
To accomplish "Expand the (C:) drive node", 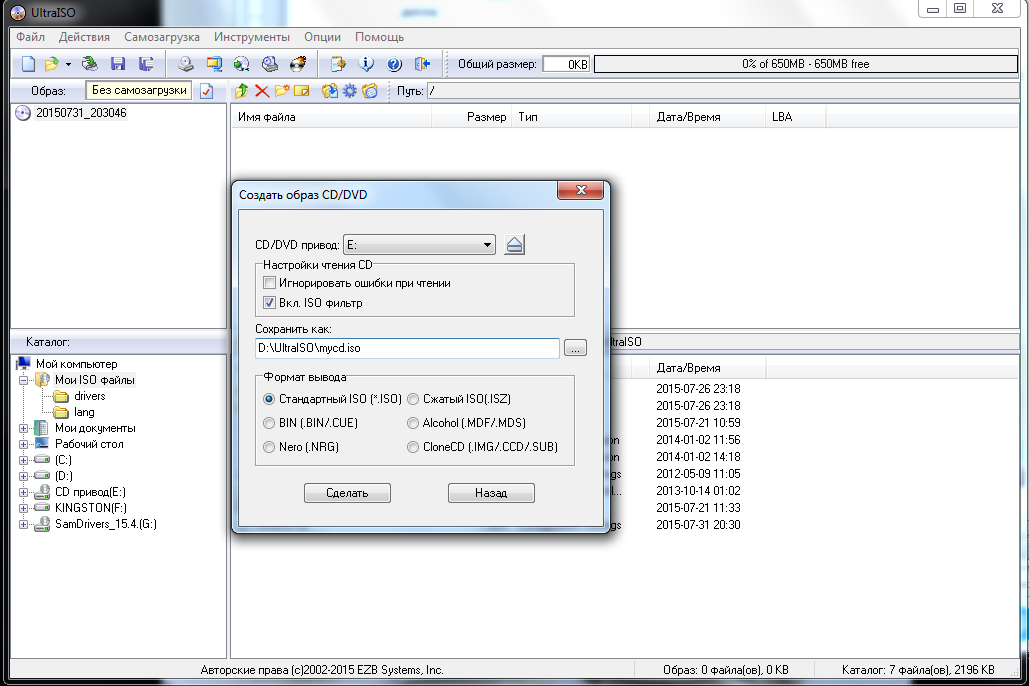I will pyautogui.click(x=24, y=460).
